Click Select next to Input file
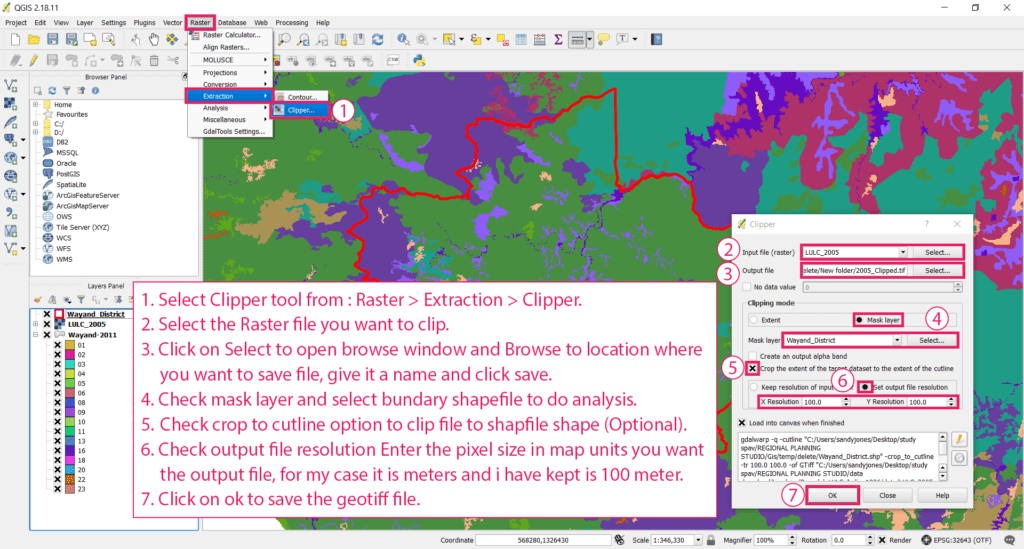 click(937, 252)
